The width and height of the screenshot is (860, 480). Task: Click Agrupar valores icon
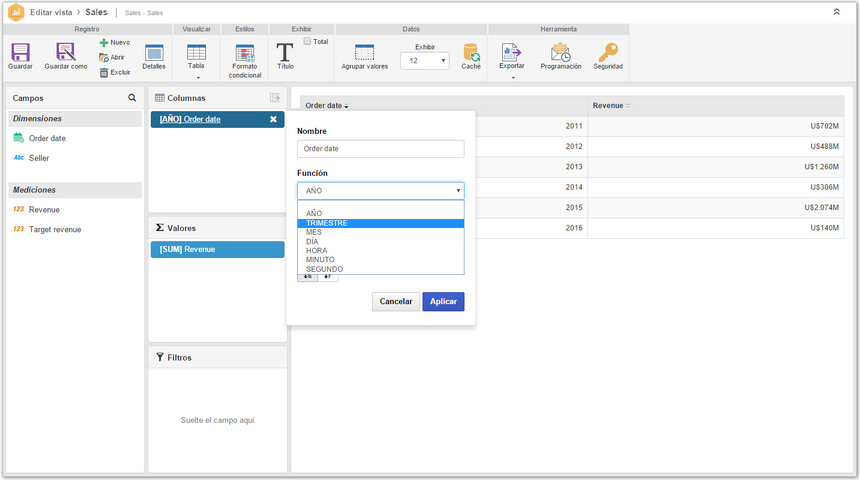point(364,53)
